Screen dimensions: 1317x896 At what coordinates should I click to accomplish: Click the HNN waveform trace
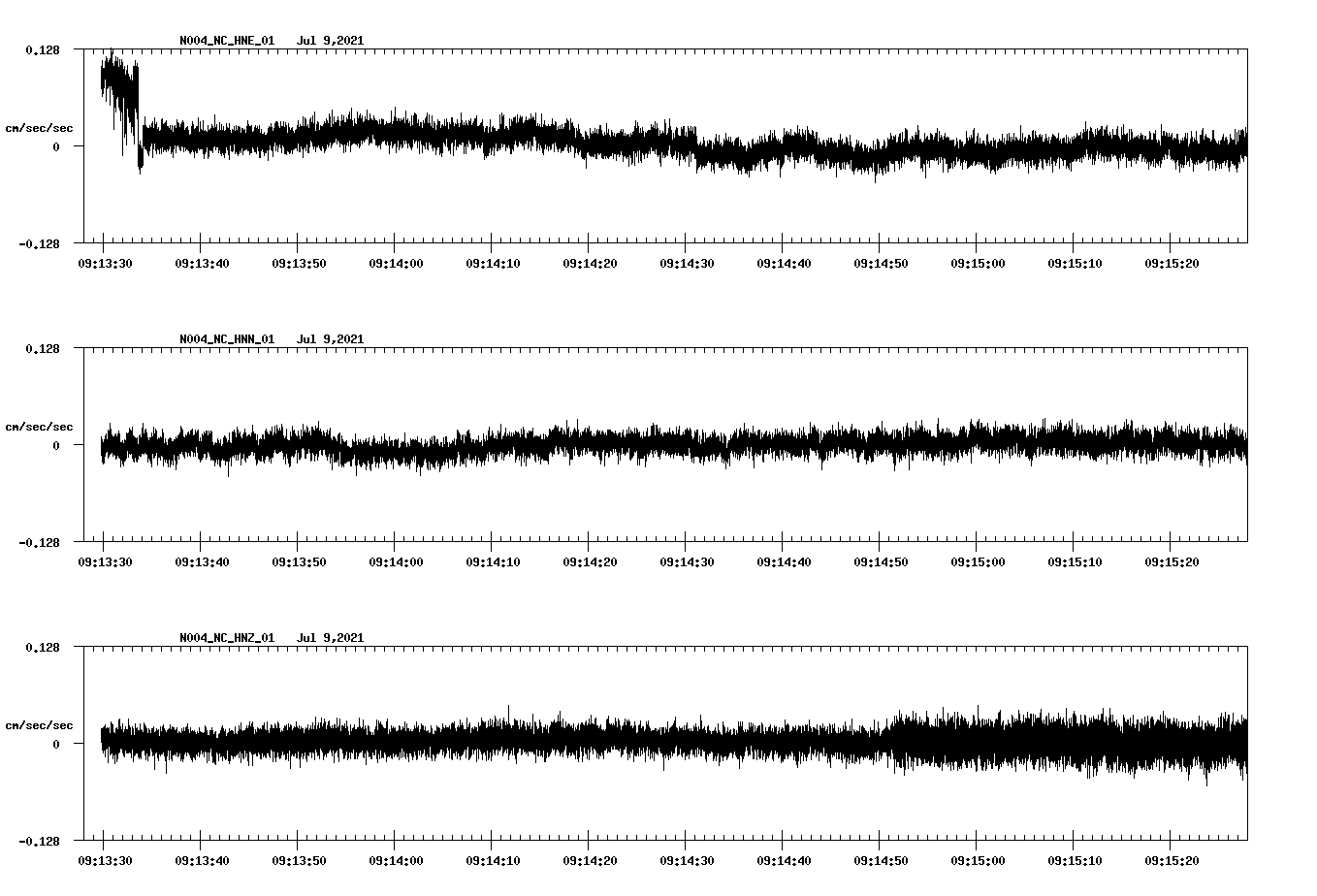pos(674,445)
